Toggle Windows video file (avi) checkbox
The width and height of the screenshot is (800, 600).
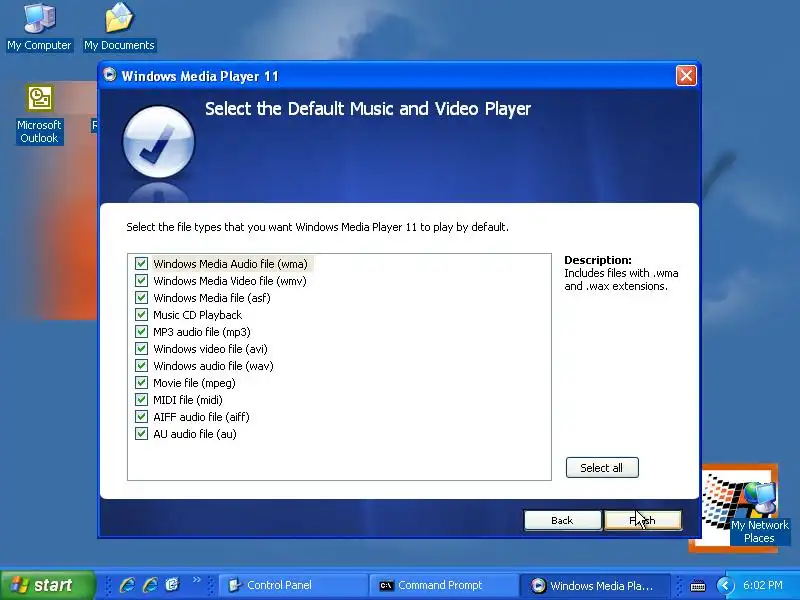(x=141, y=349)
